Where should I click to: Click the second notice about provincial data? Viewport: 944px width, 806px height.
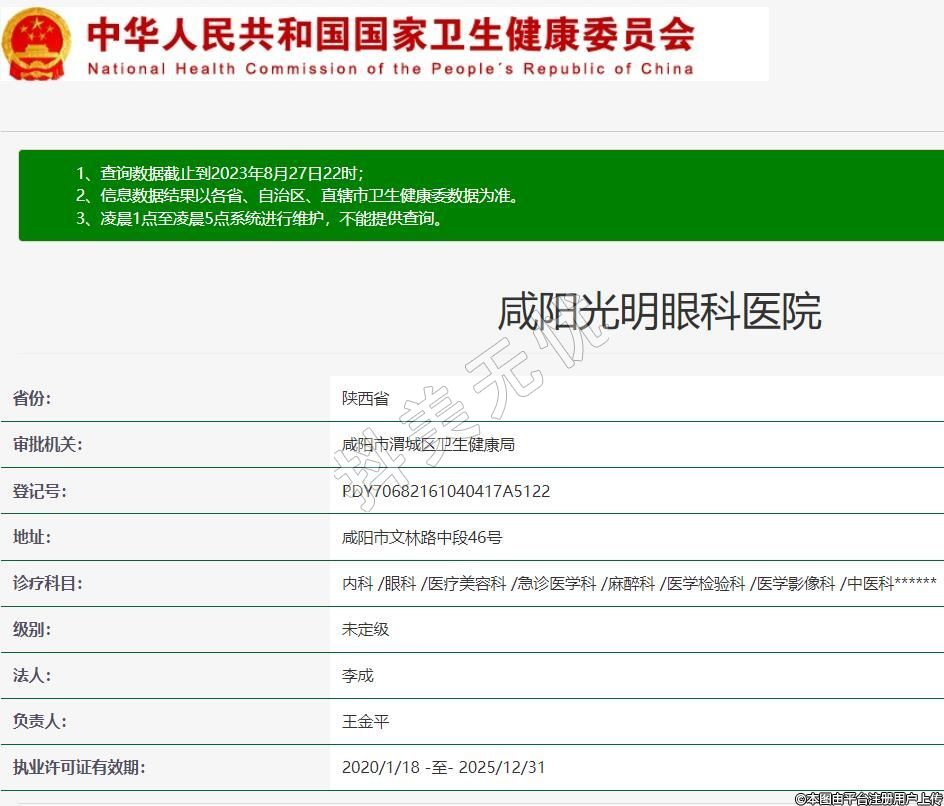(297, 196)
